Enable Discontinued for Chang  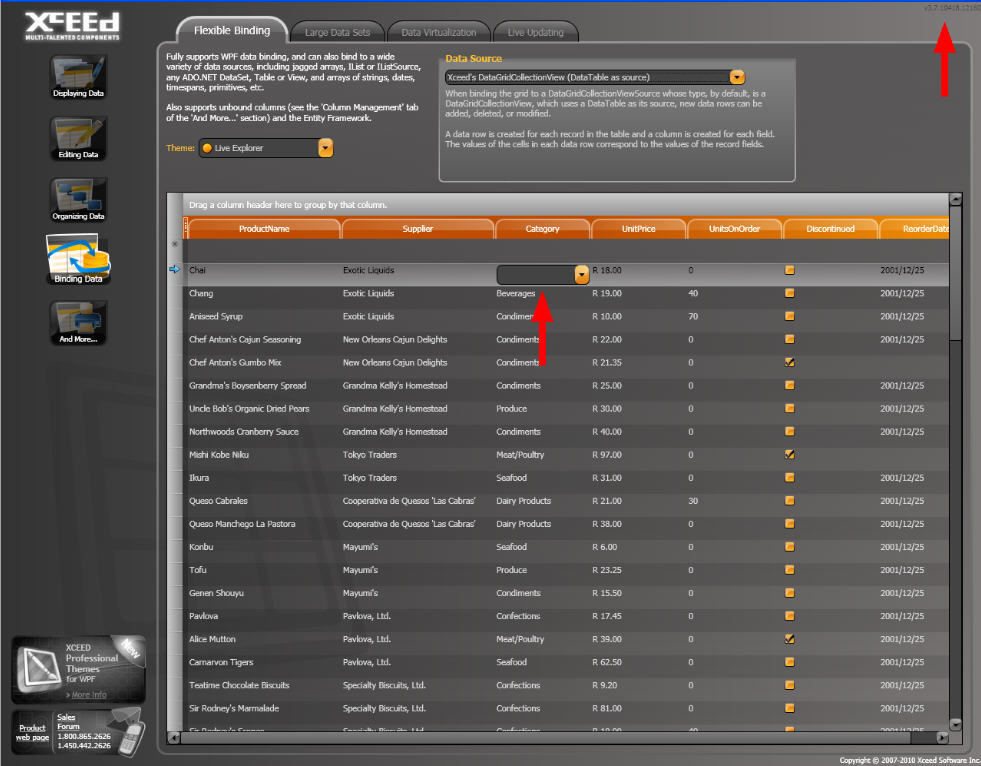coord(789,293)
